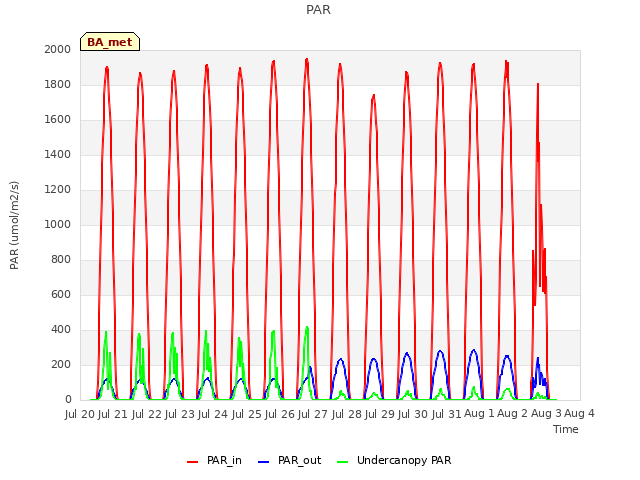Click the Jul 30 x-axis label
The width and height of the screenshot is (640, 480).
pyautogui.click(x=413, y=414)
